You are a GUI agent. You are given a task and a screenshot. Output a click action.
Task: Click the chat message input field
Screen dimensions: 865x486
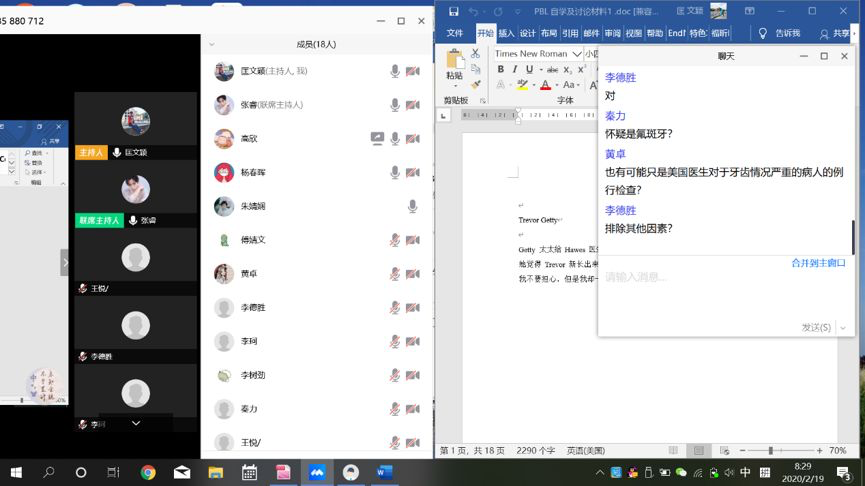(x=725, y=292)
